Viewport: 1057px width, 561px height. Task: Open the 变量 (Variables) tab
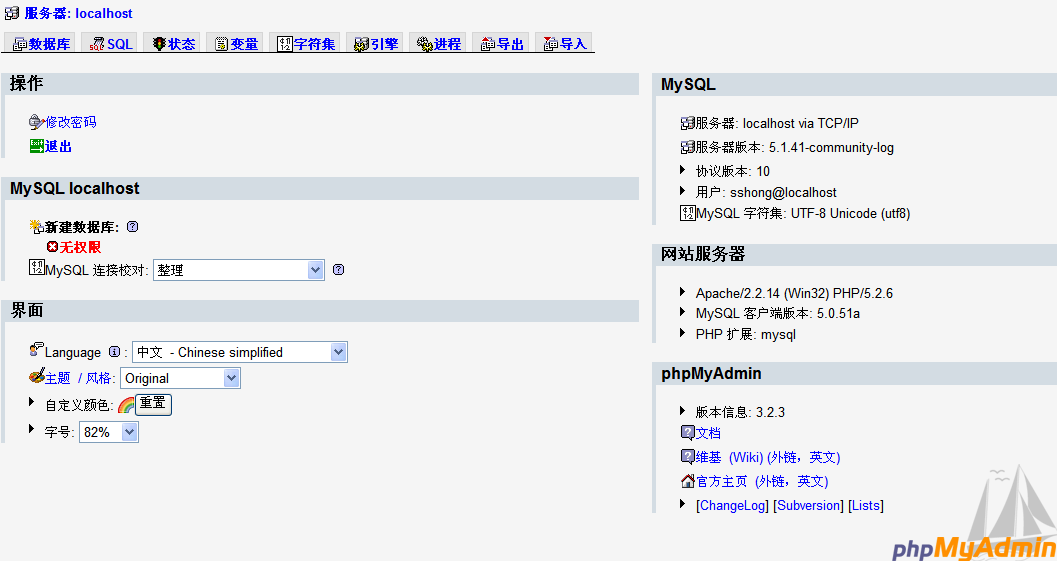[x=237, y=44]
